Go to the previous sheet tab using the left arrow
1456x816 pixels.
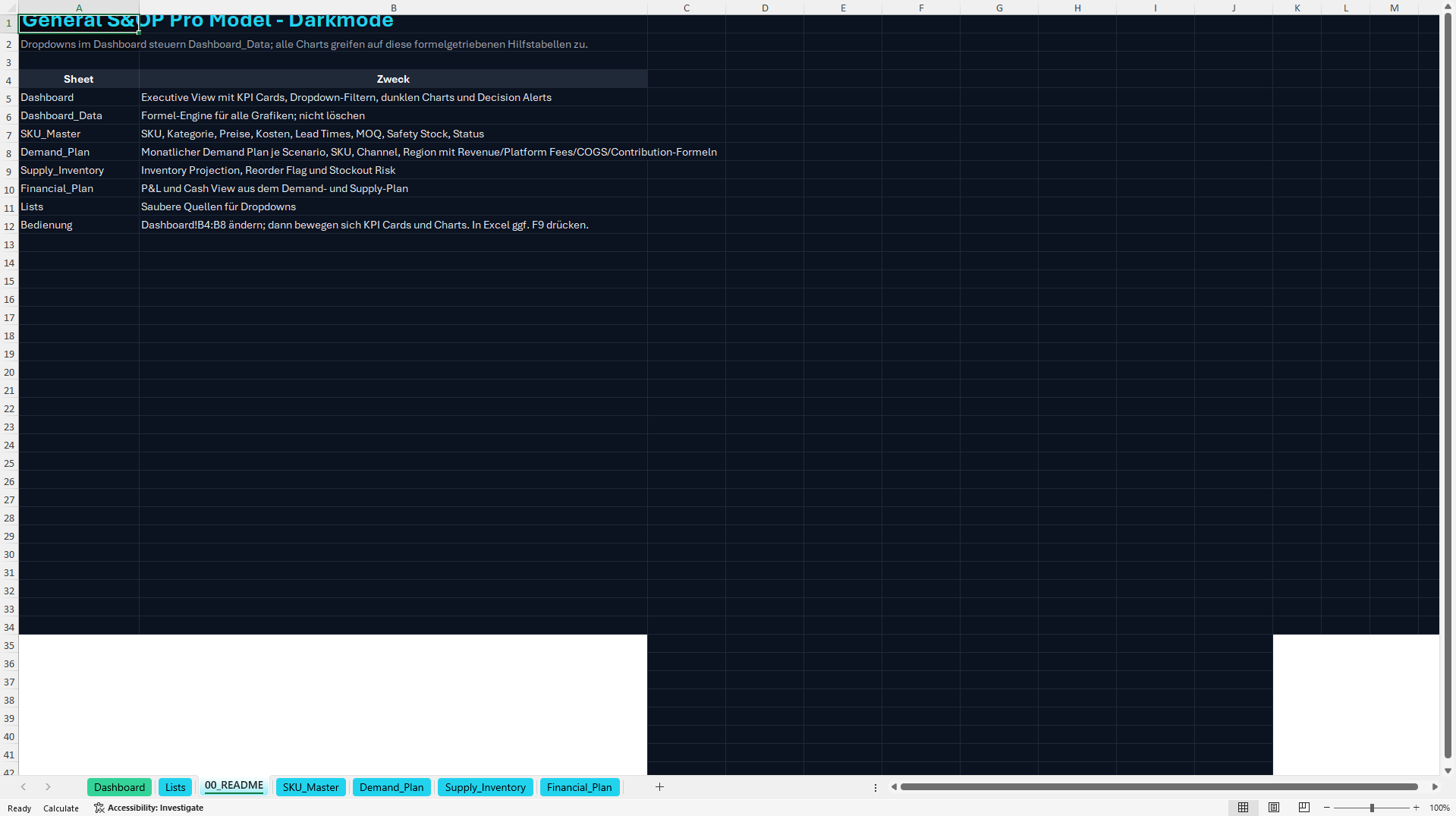coord(24,787)
